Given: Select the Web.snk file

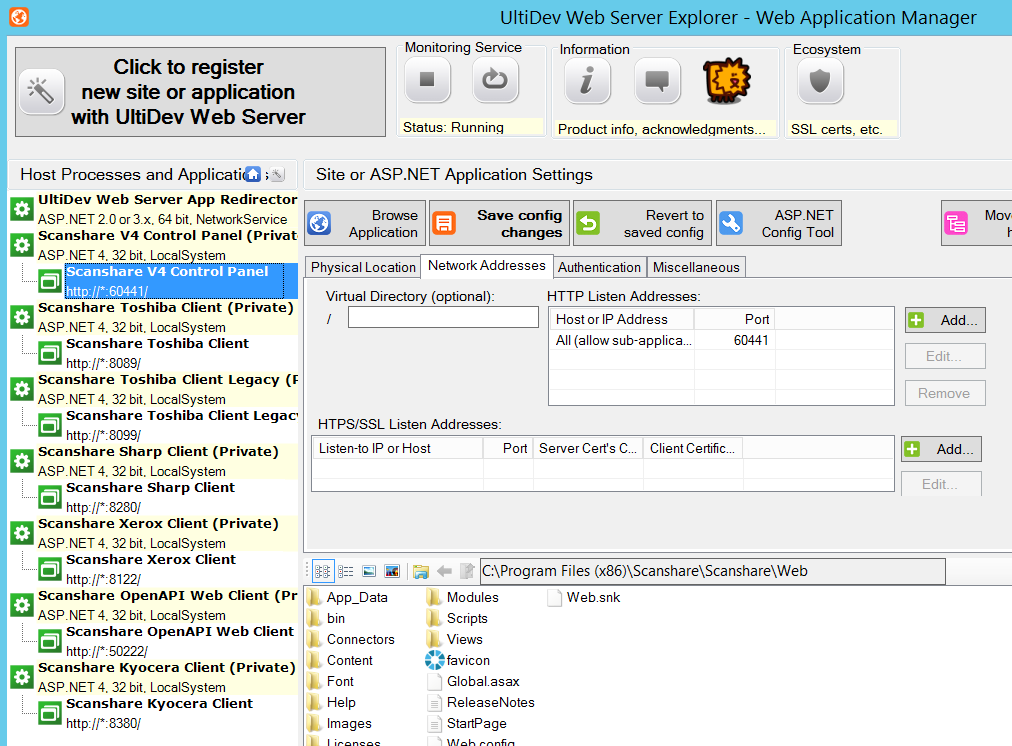Looking at the screenshot, I should pyautogui.click(x=584, y=598).
